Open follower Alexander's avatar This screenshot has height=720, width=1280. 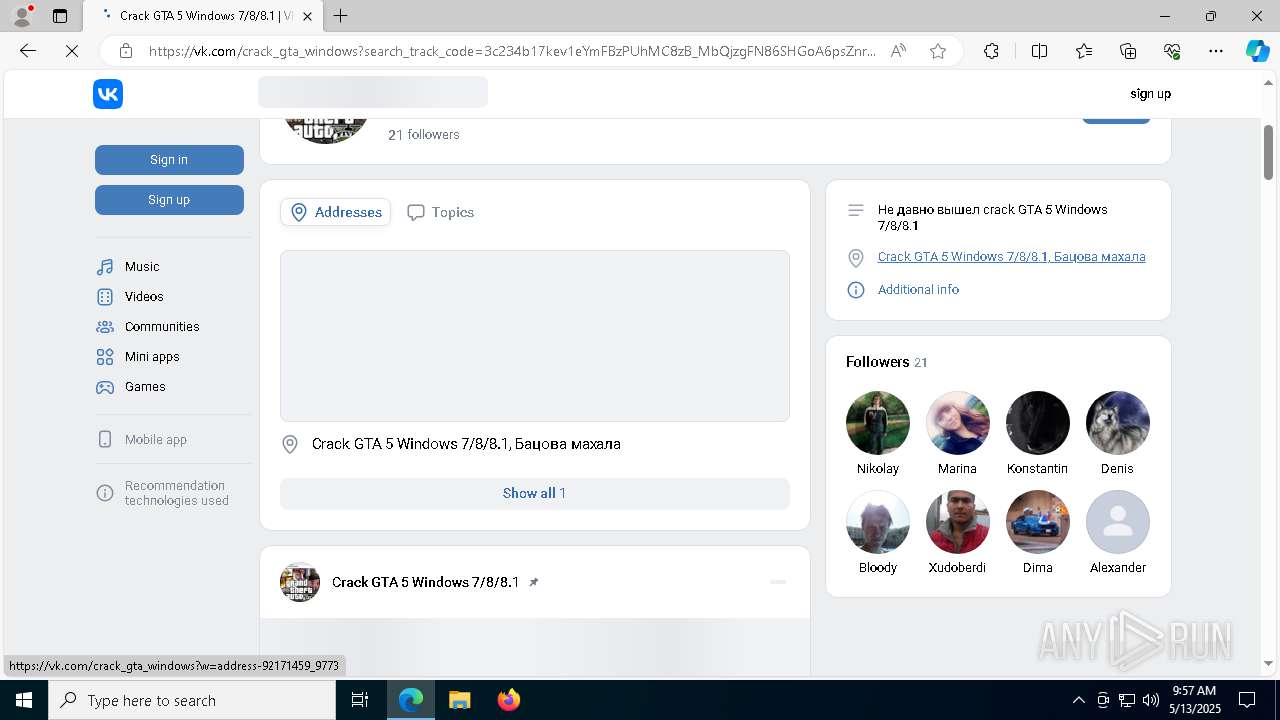1118,522
